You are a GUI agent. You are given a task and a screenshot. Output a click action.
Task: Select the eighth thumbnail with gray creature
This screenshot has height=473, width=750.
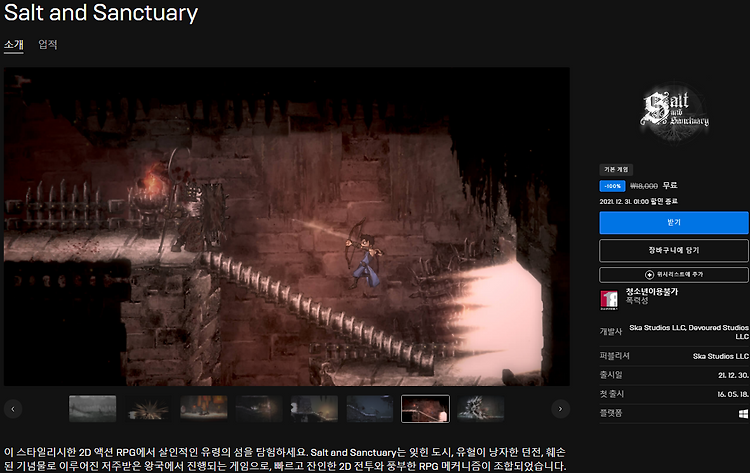click(481, 408)
